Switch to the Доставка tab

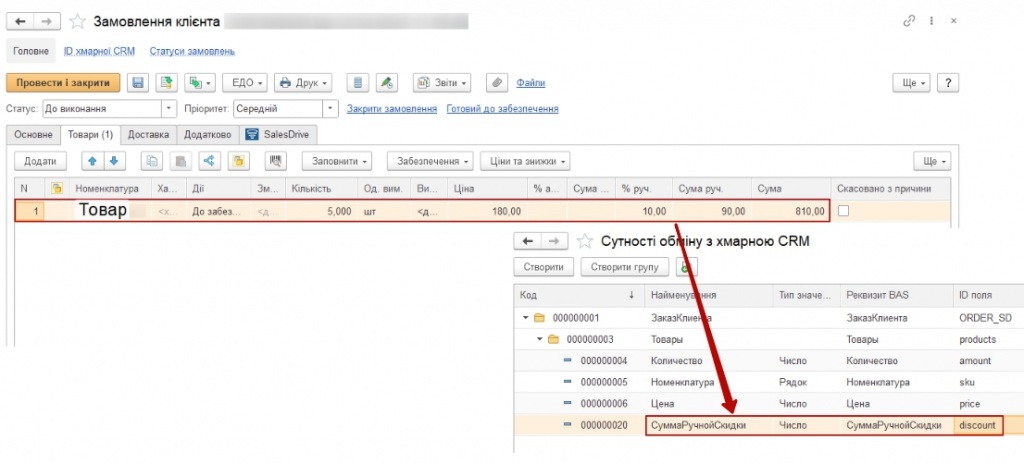(148, 134)
